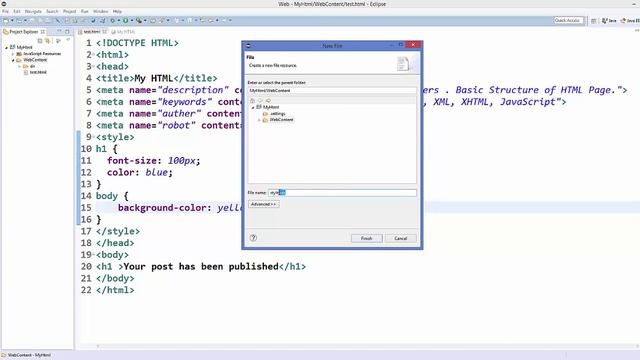
Task: Click the External Tools run icon
Action: [139, 20]
